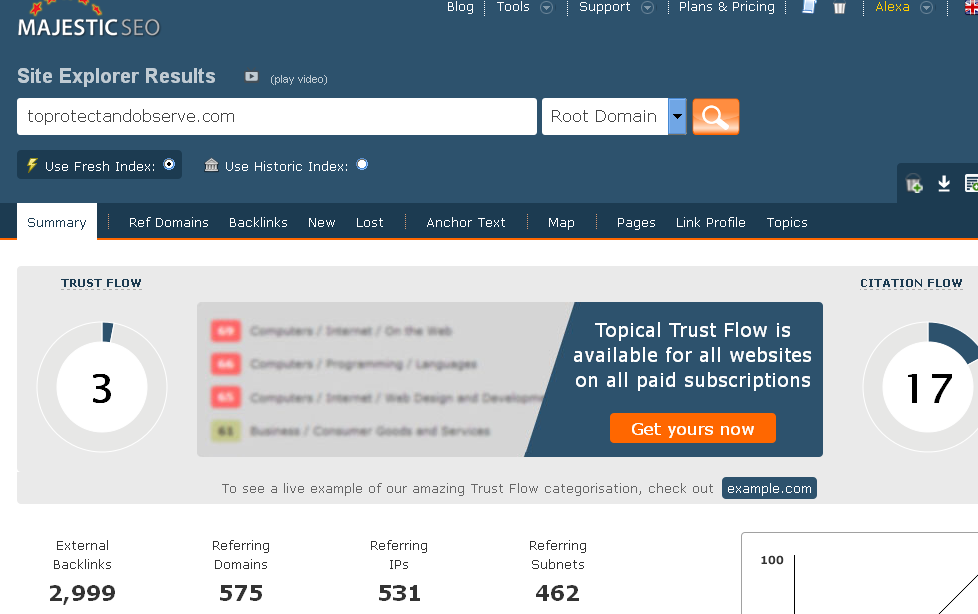Click the add report table icon
This screenshot has width=978, height=614.
pyautogui.click(x=971, y=183)
